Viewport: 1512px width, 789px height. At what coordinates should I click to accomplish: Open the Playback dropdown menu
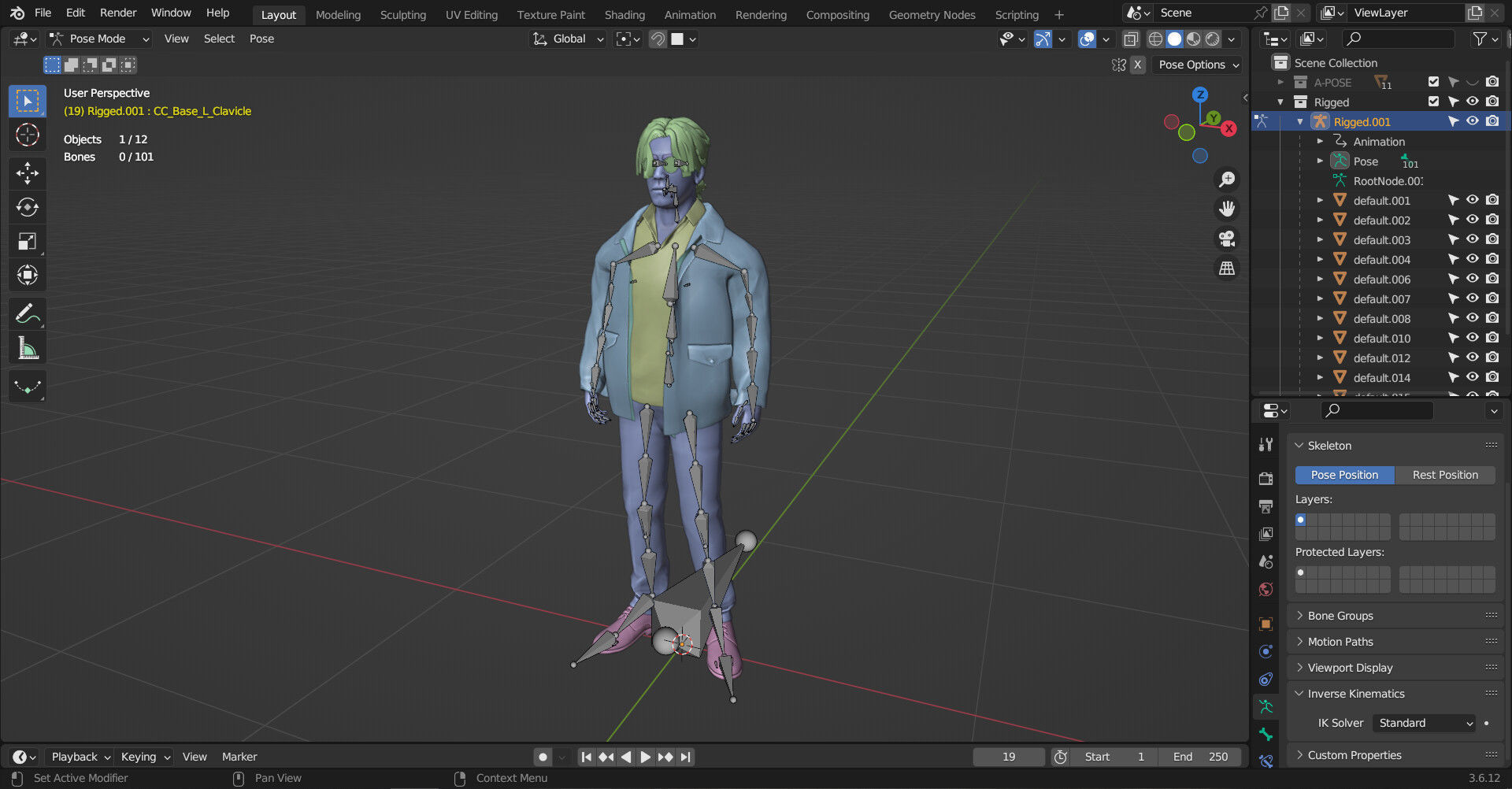(80, 757)
